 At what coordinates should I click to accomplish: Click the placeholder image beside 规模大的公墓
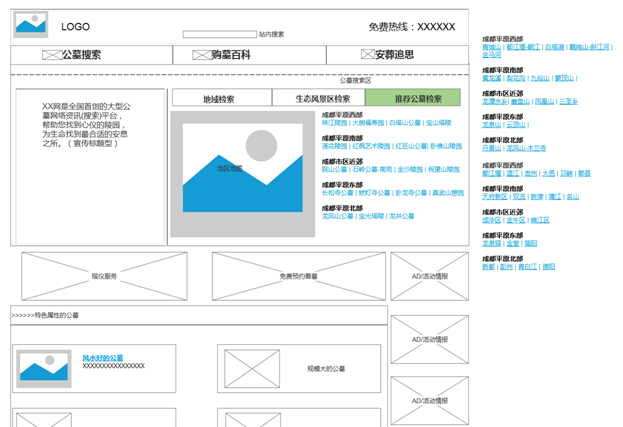[x=252, y=369]
